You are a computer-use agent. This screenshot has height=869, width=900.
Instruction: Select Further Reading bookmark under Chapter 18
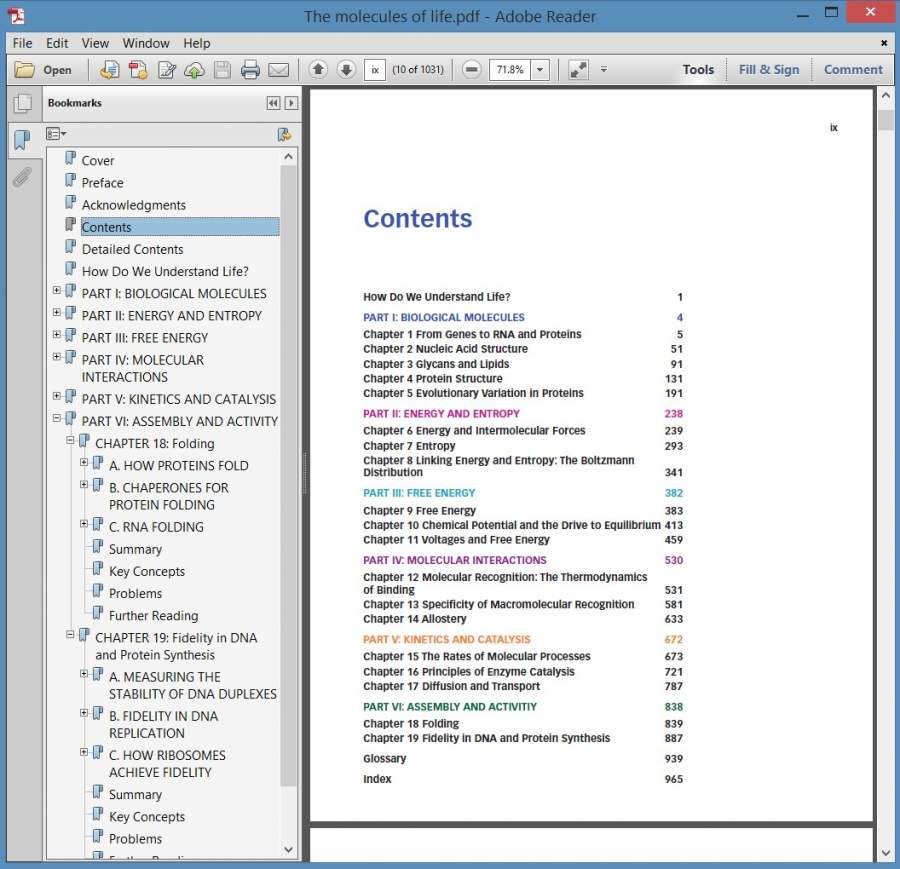[153, 616]
